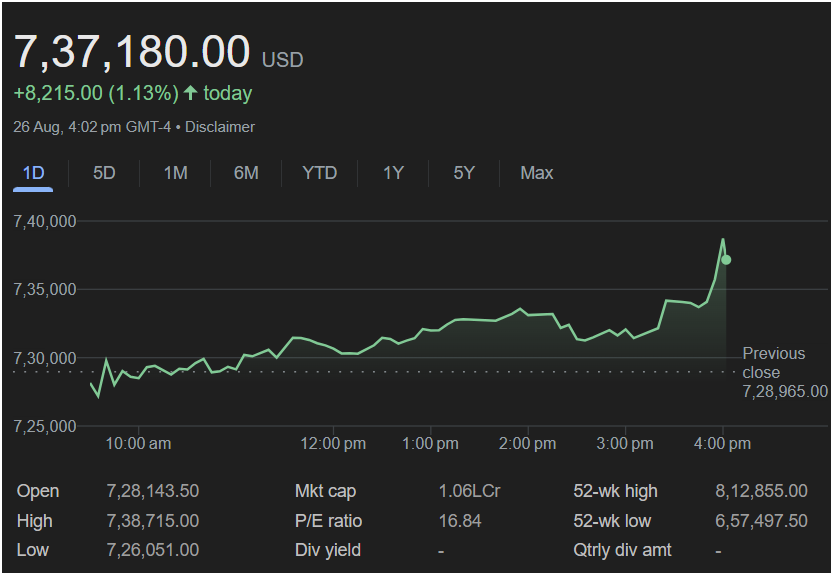This screenshot has width=833, height=575.
Task: Click the green up arrow beside today
Action: [191, 93]
